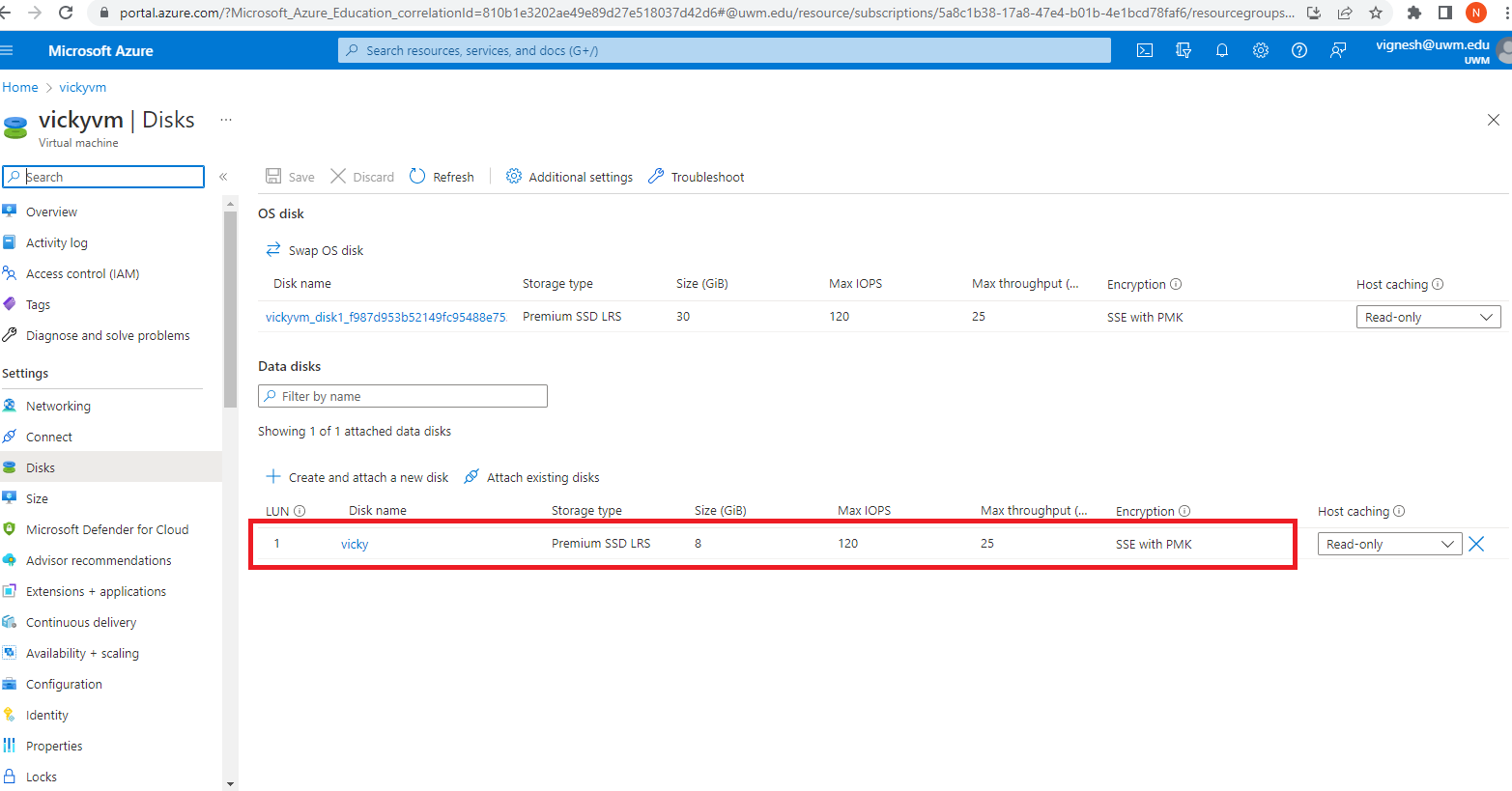Open the OS disk Host caching dropdown
Image resolution: width=1512 pixels, height=791 pixels.
[1427, 316]
